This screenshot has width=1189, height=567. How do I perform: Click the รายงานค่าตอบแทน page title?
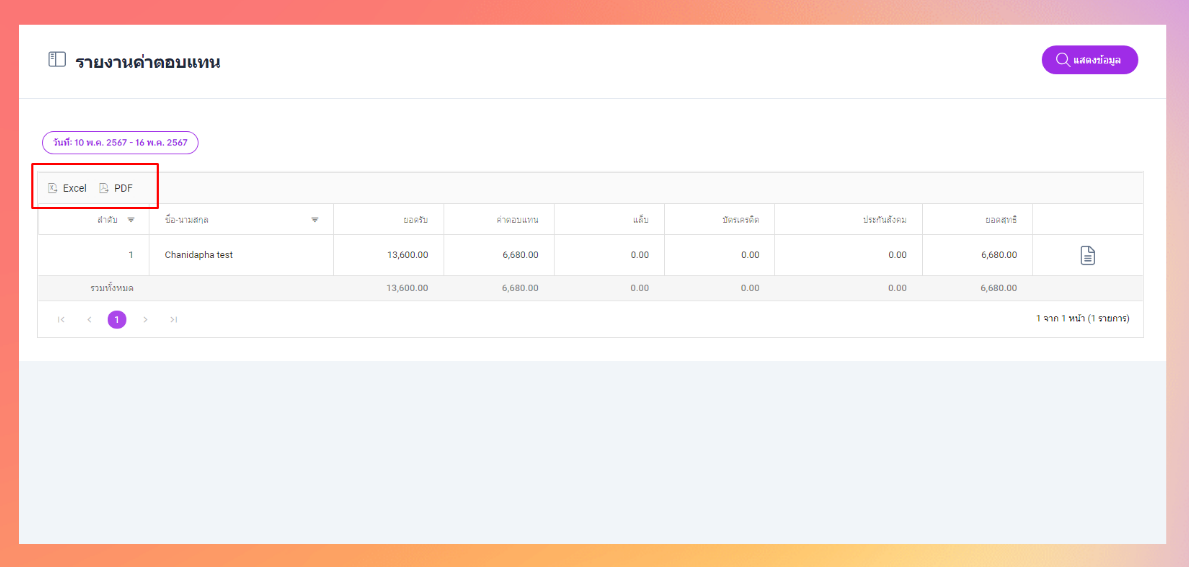tap(148, 61)
